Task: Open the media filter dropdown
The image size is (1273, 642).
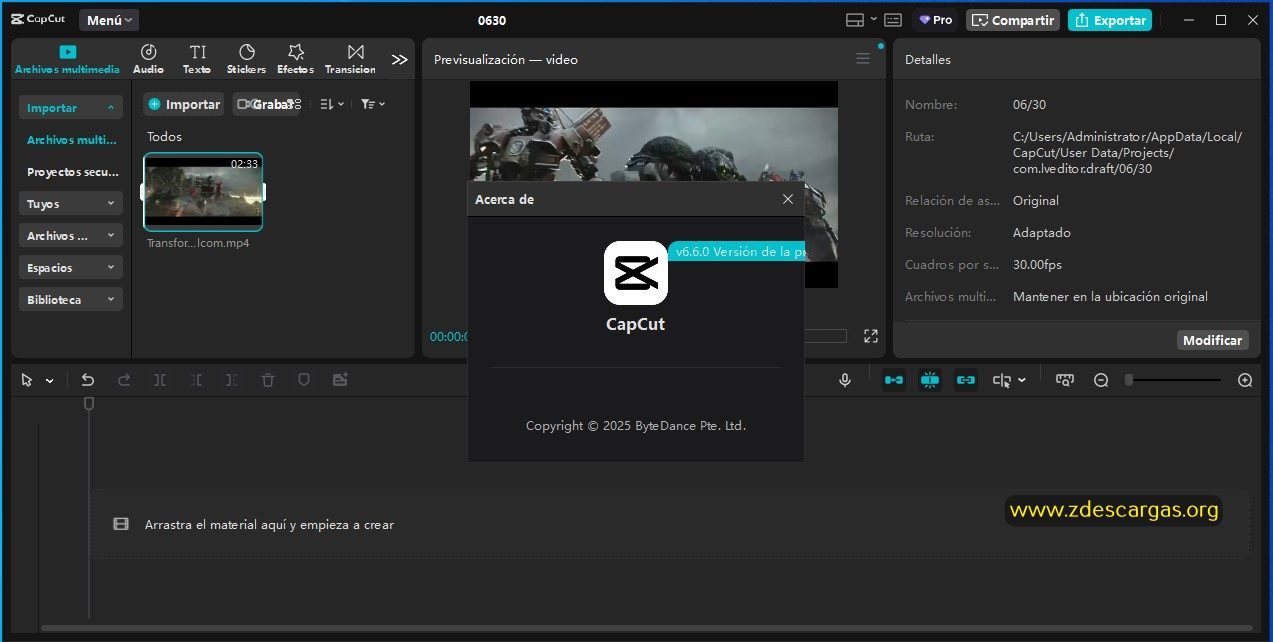Action: pyautogui.click(x=373, y=104)
